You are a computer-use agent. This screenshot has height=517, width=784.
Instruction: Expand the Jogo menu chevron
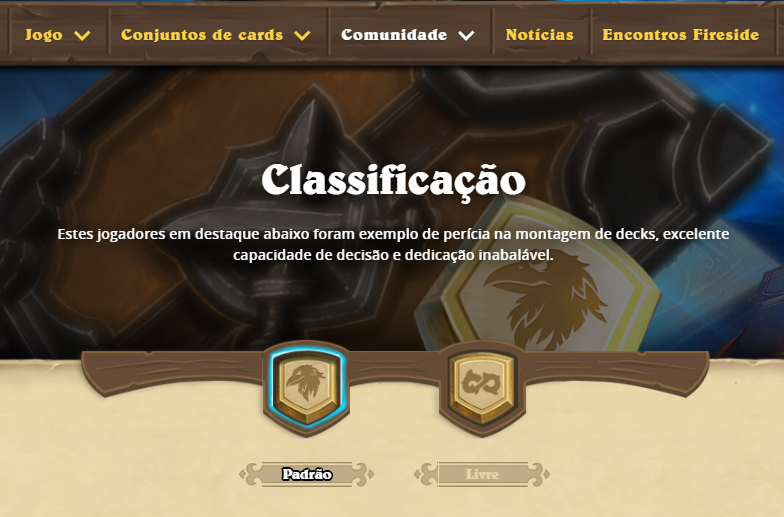(x=82, y=36)
